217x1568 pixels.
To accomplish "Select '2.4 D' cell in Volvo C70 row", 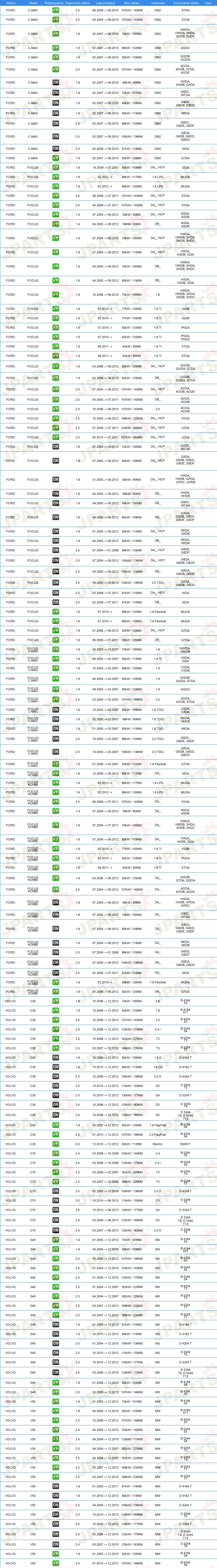I will click(158, 1231).
